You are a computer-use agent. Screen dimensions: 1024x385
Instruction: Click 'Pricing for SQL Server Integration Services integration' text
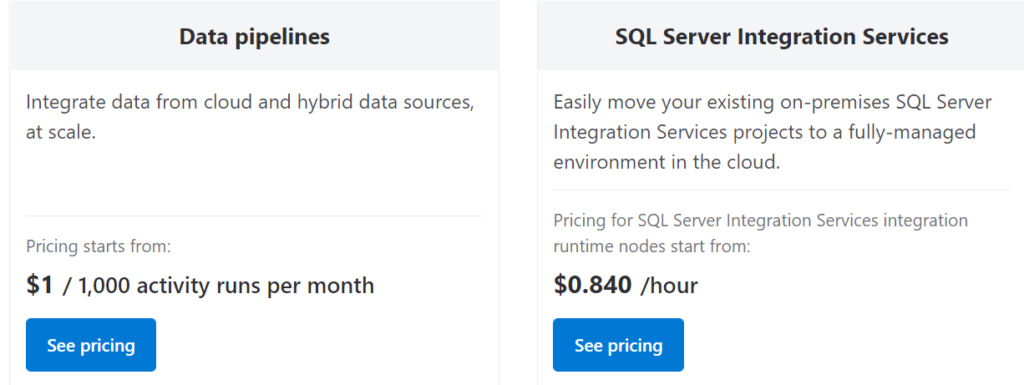tap(761, 234)
